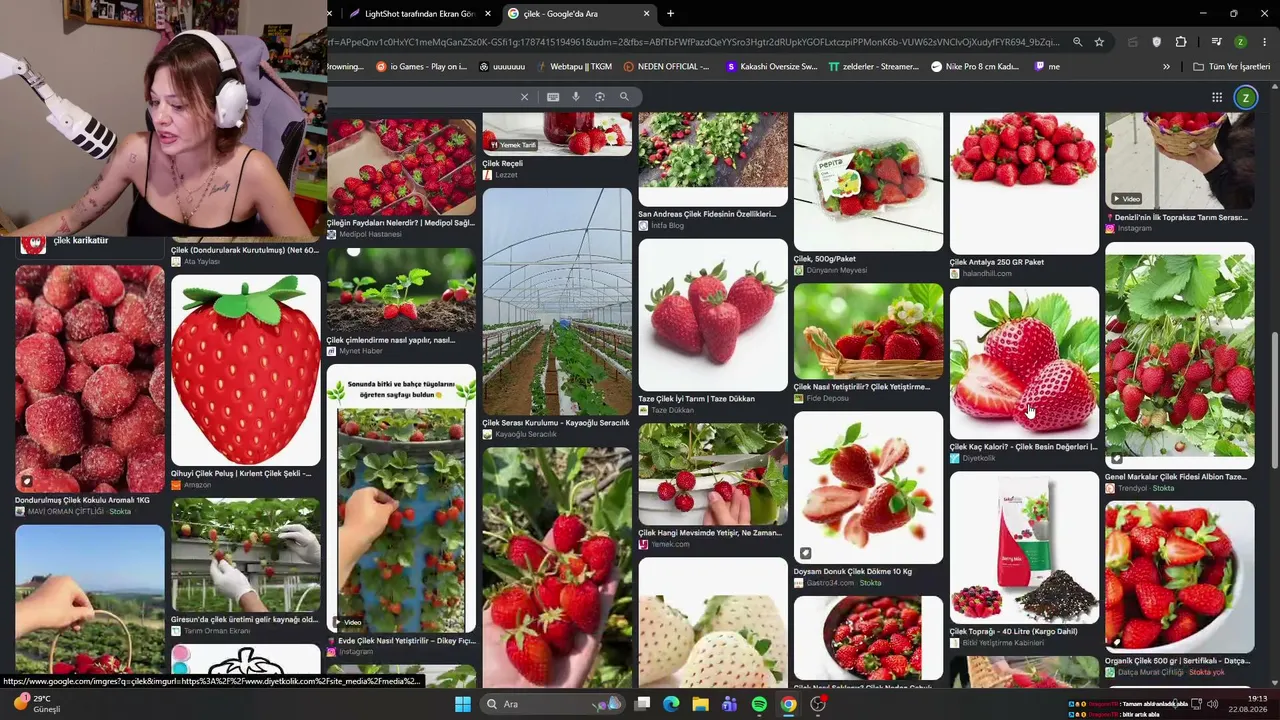Open Task View on the taskbar

point(642,704)
